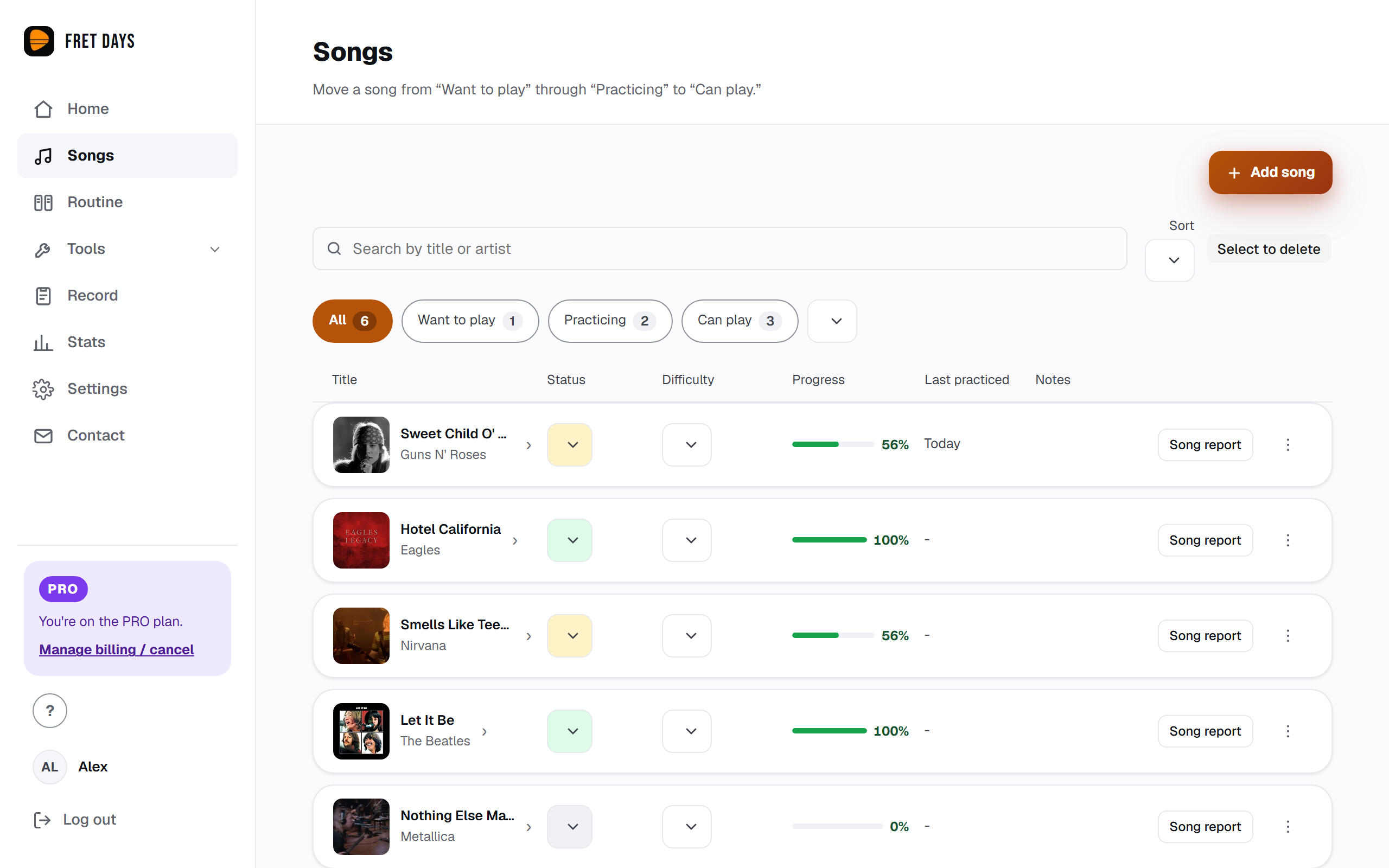The width and height of the screenshot is (1389, 868).
Task: Open Nothing Else Matters details via chevron
Action: tap(528, 827)
